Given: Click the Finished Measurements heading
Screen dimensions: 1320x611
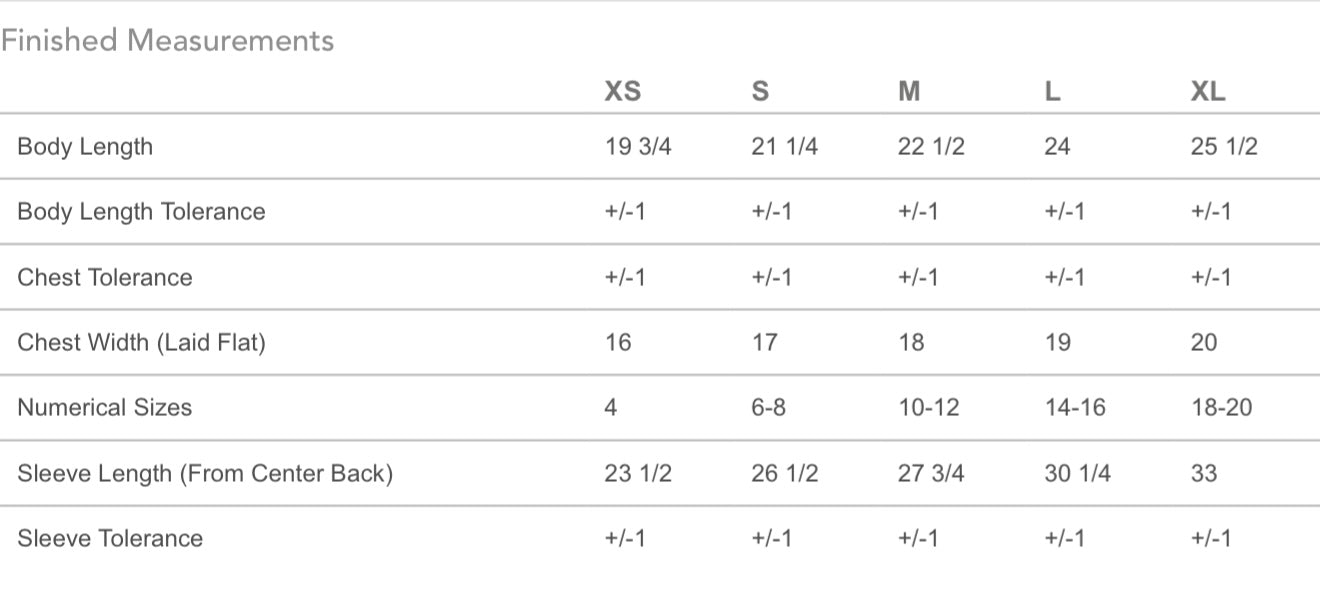Looking at the screenshot, I should [167, 41].
